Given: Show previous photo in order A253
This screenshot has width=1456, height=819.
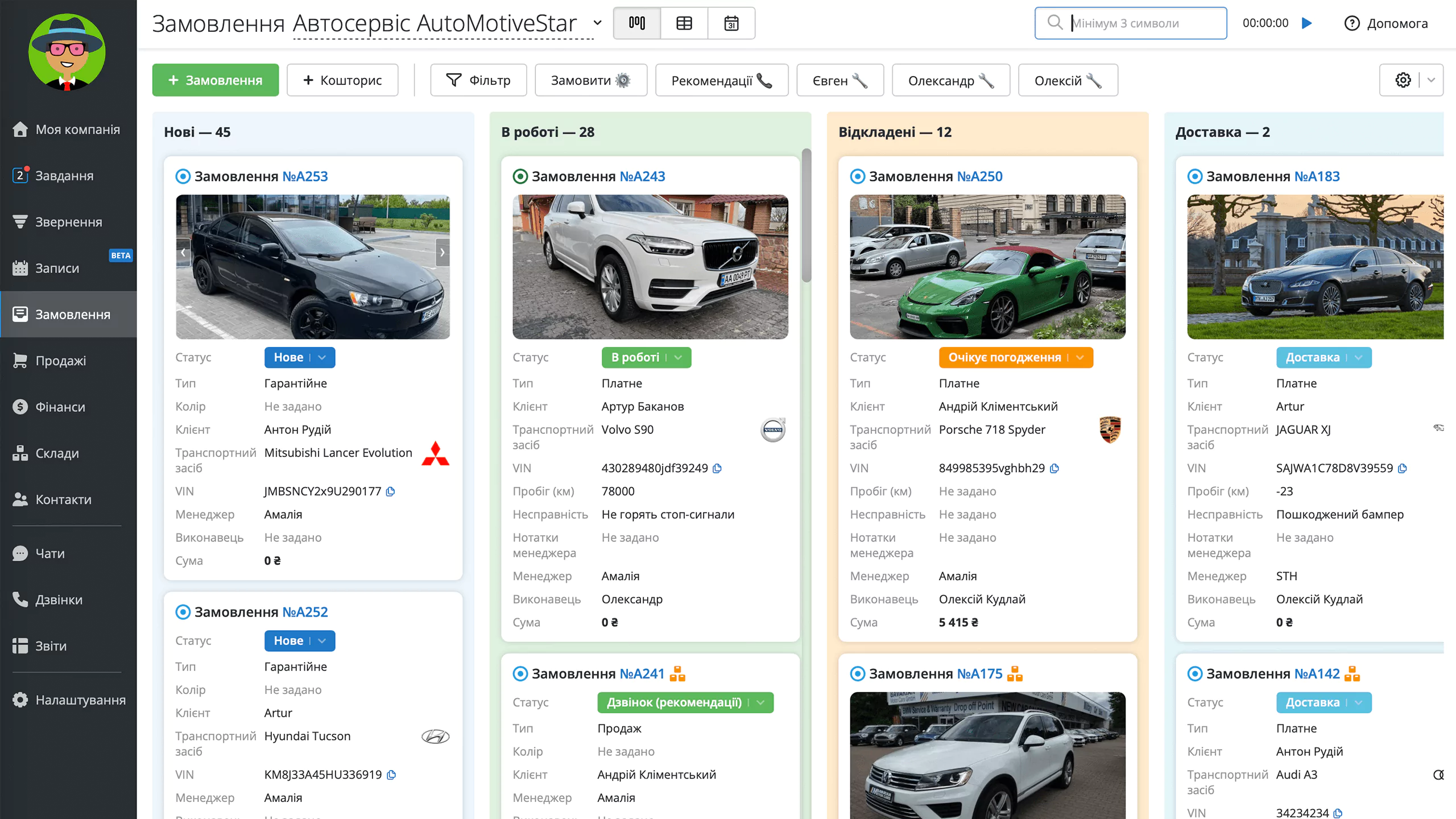Looking at the screenshot, I should [x=183, y=253].
